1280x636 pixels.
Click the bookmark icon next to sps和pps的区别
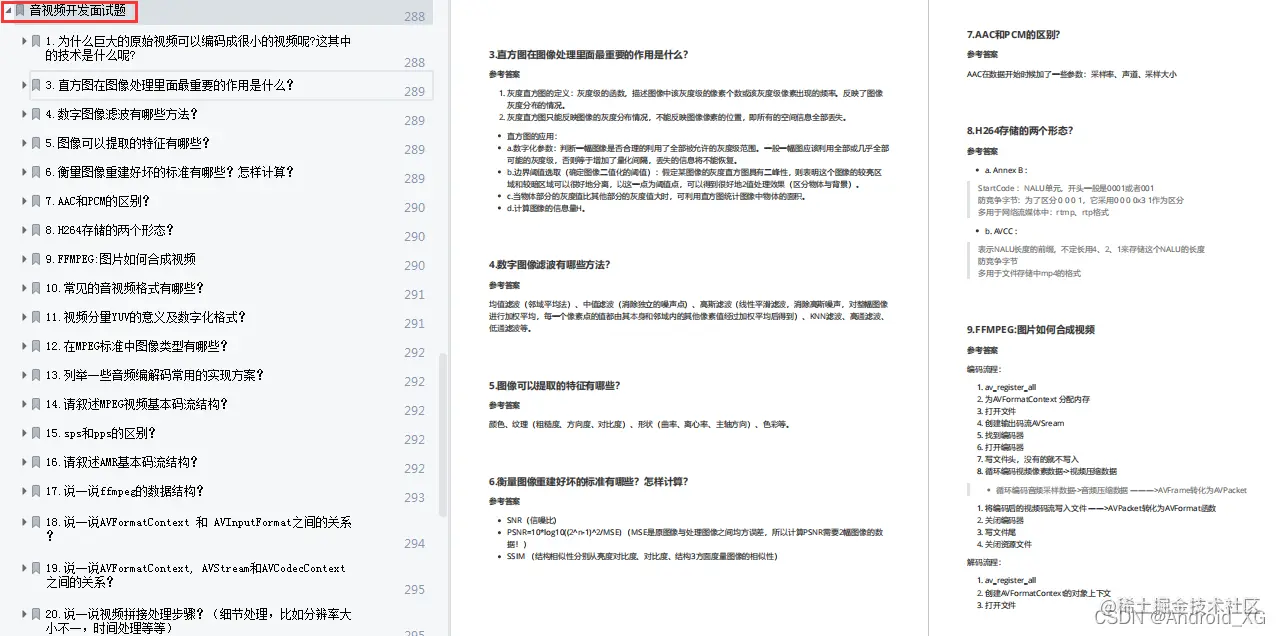click(x=34, y=433)
